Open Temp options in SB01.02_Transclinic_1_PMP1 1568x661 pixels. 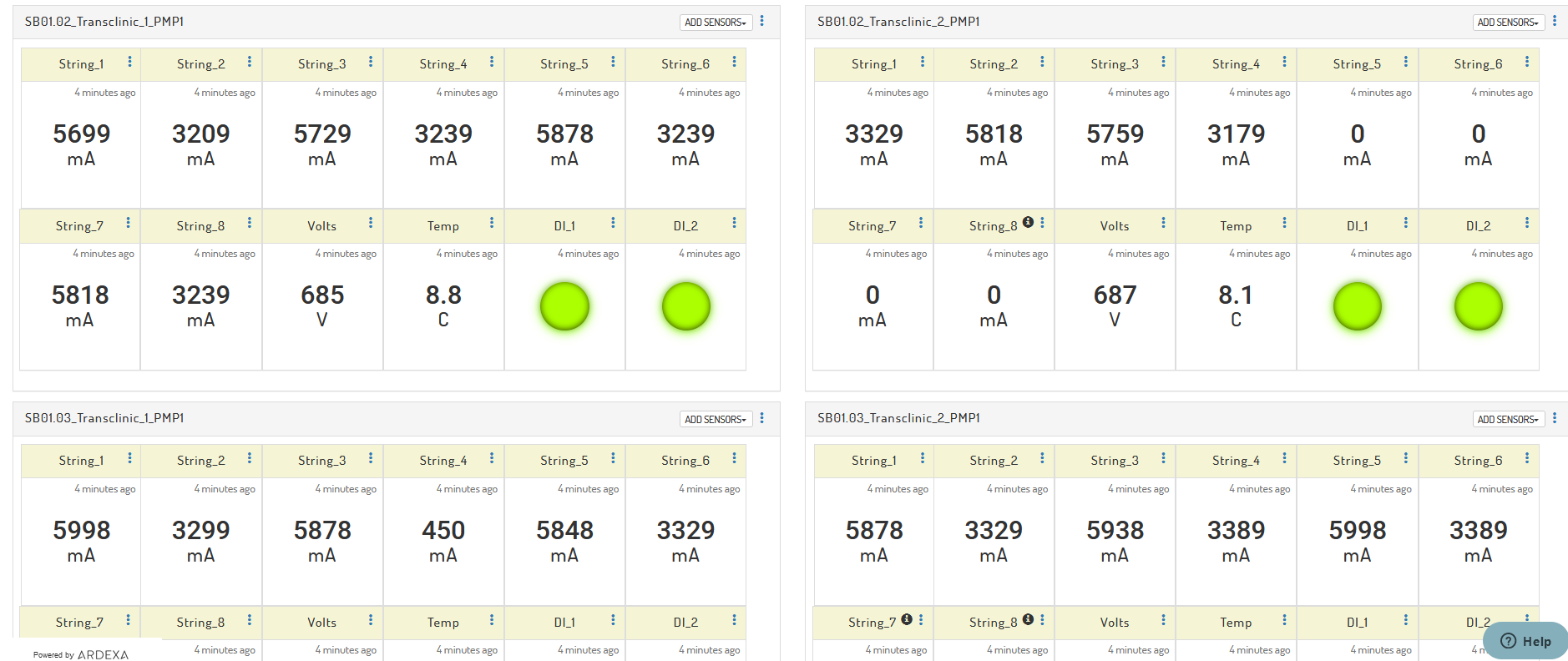492,223
